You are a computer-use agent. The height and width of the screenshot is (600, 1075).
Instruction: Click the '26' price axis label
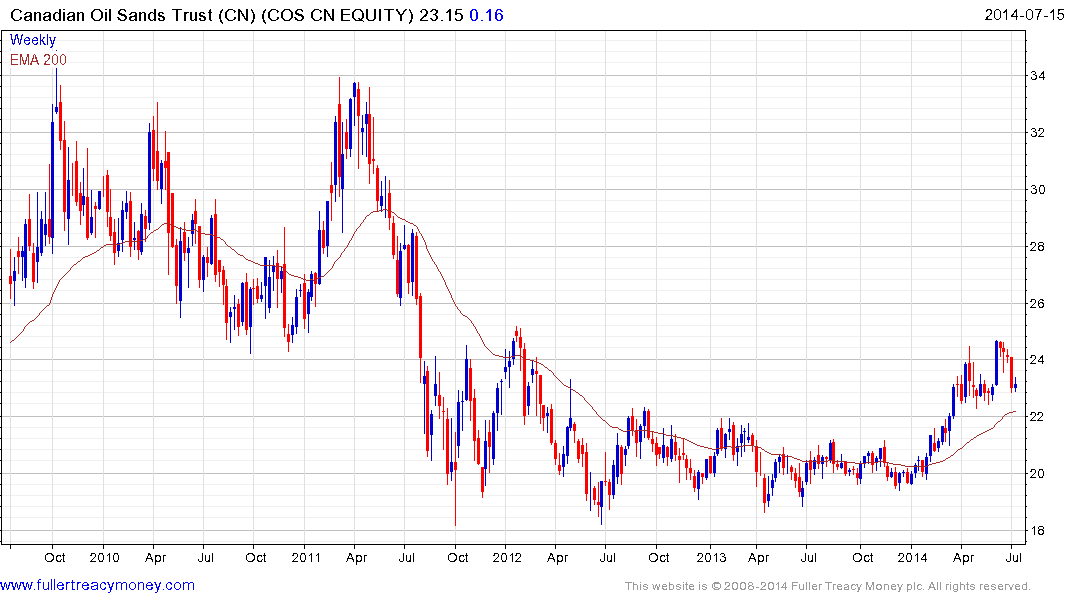point(1037,304)
